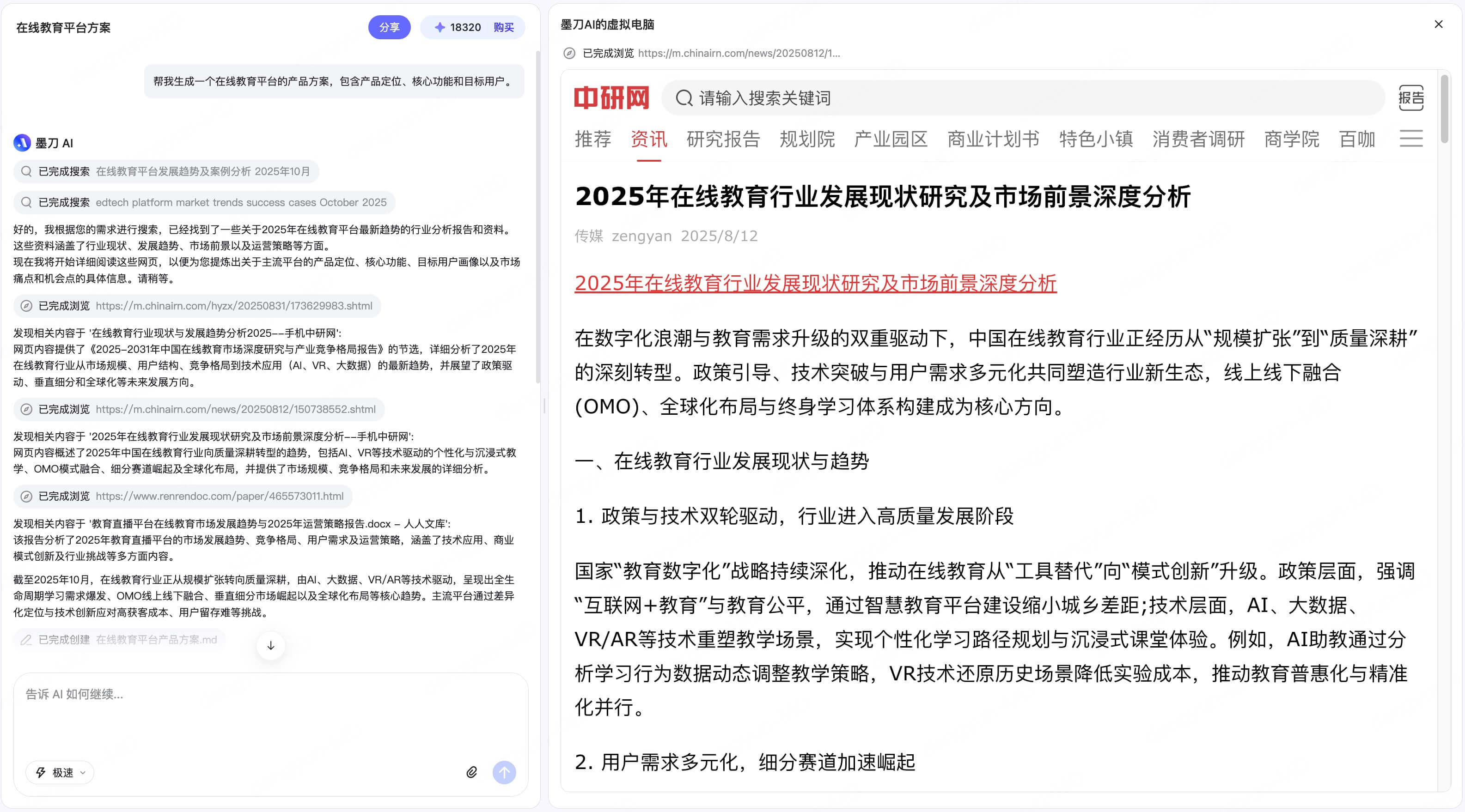Click the credits sparkle icon near 18320
Viewport: 1465px width, 812px height.
[439, 27]
